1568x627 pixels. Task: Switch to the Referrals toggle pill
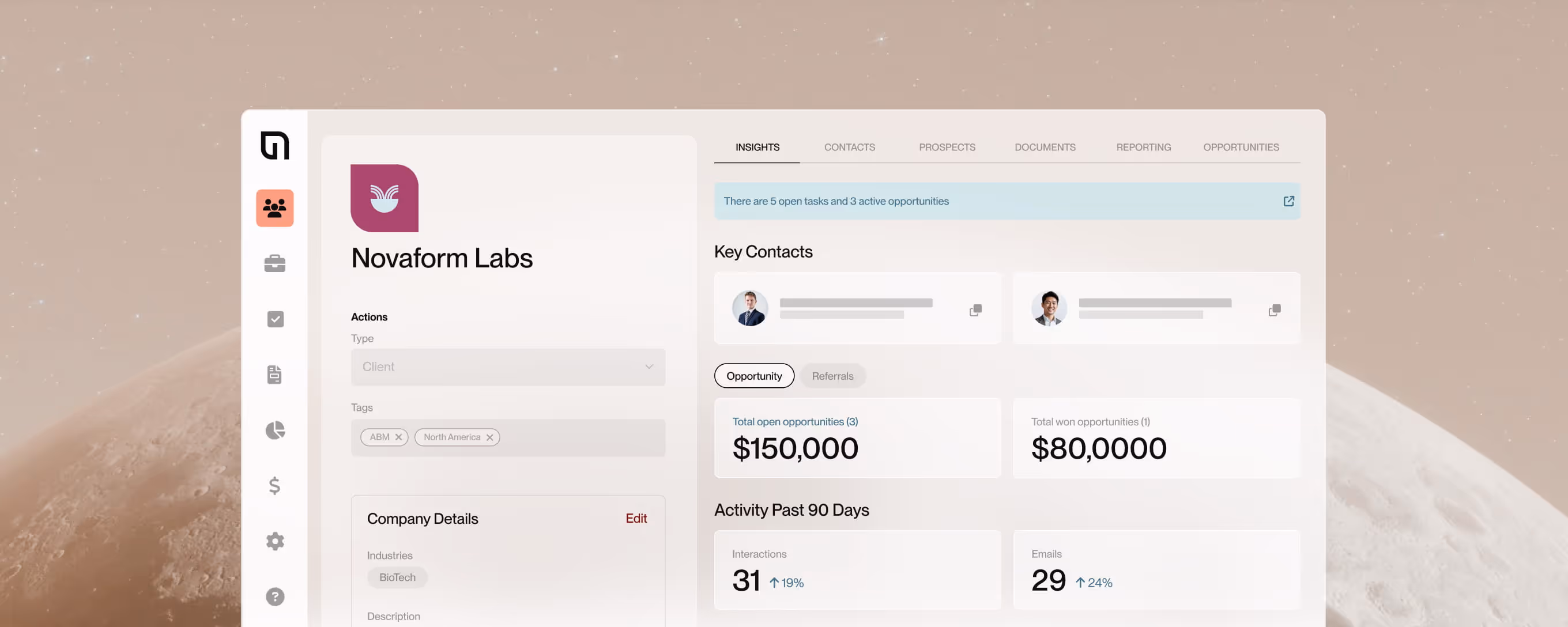click(x=832, y=376)
